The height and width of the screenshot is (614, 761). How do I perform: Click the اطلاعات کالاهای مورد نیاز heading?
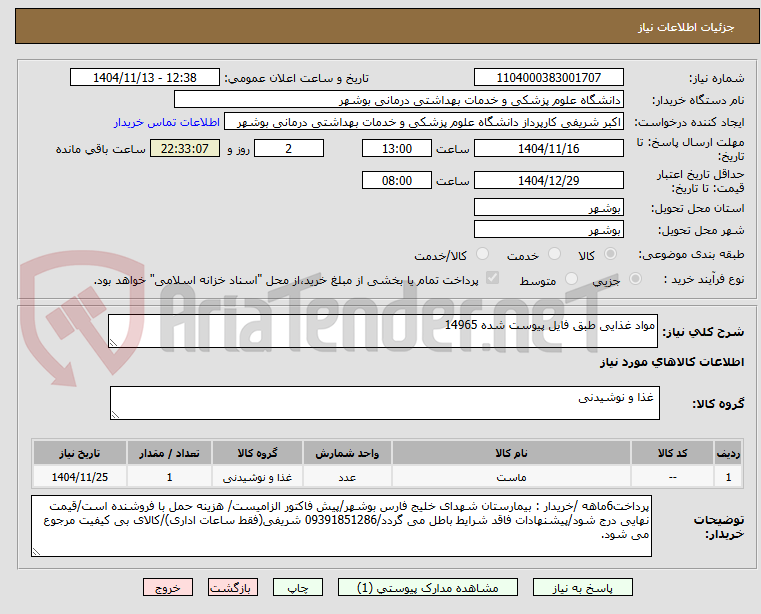[672, 362]
